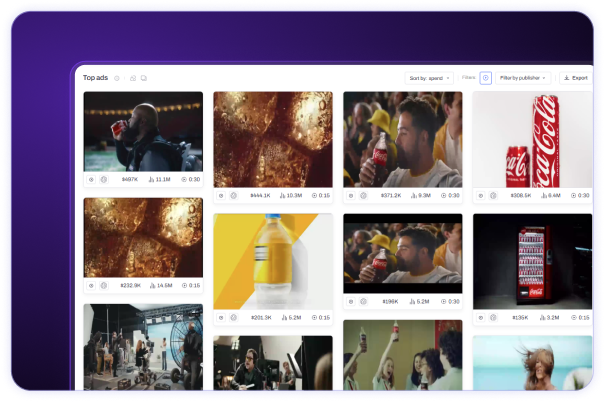Screen dimensions: 605x402
Task: Click the spend value $135K
Action: pyautogui.click(x=520, y=318)
